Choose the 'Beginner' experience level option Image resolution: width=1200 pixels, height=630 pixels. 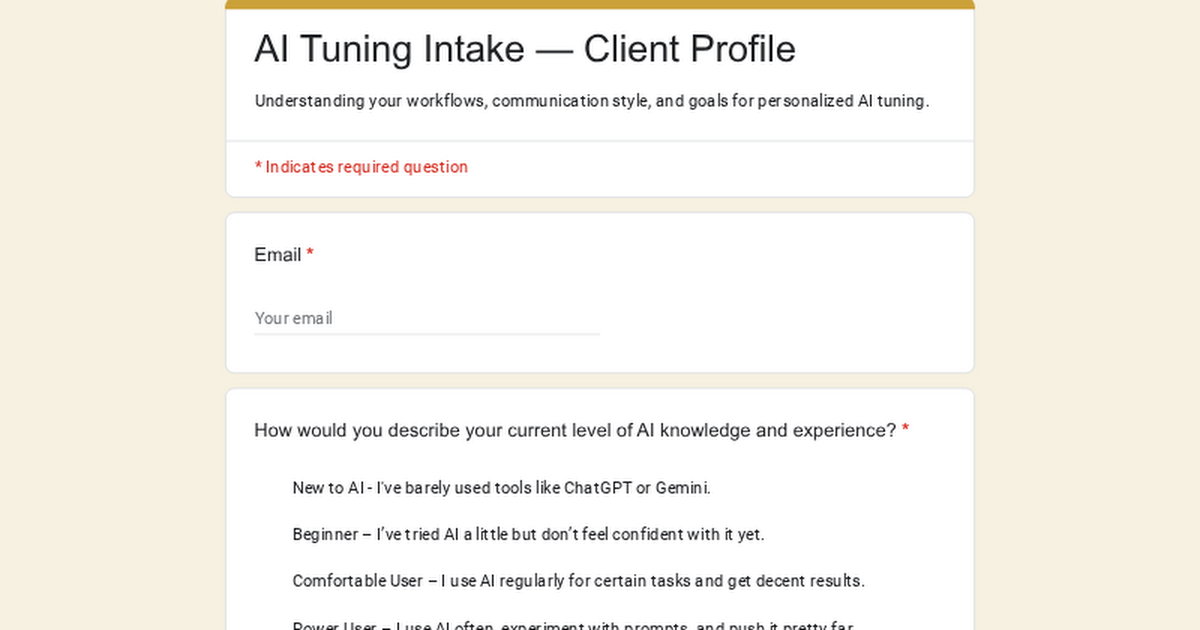click(528, 534)
